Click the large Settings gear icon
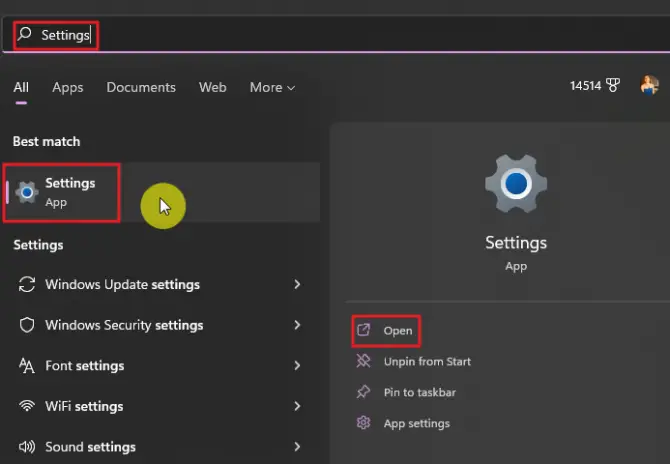 pos(516,183)
